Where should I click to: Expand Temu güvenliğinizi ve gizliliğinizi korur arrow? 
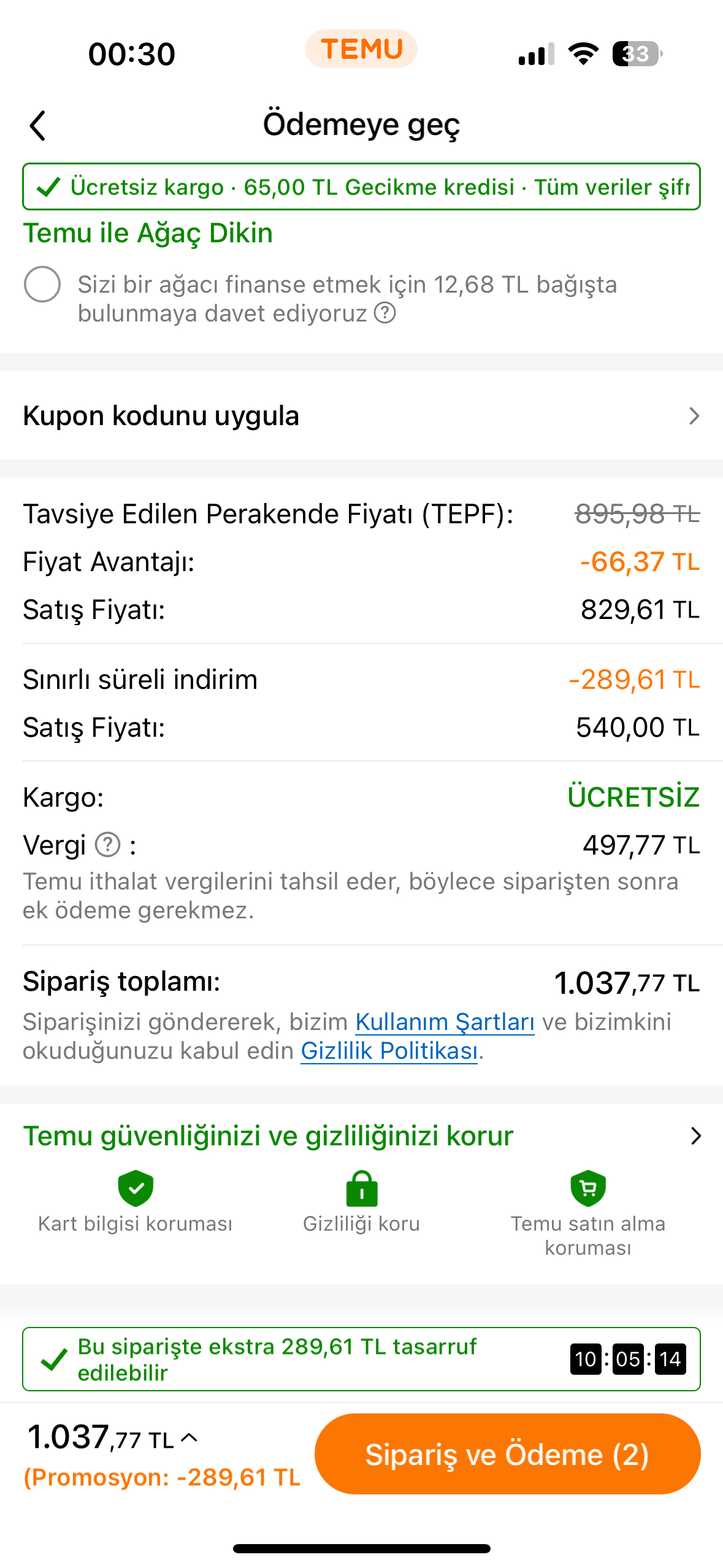pos(695,1136)
